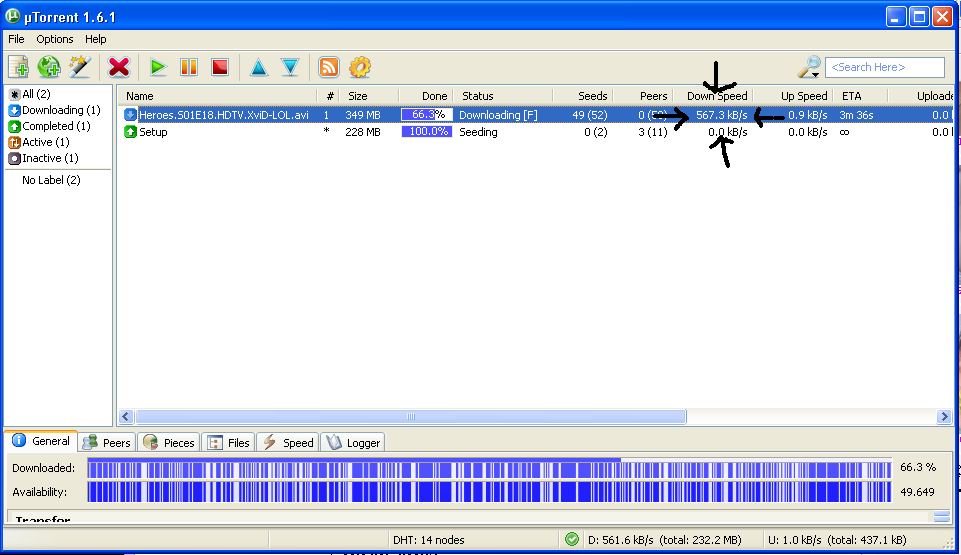The width and height of the screenshot is (961, 555).
Task: Open Preferences via the gear icon
Action: coord(360,67)
